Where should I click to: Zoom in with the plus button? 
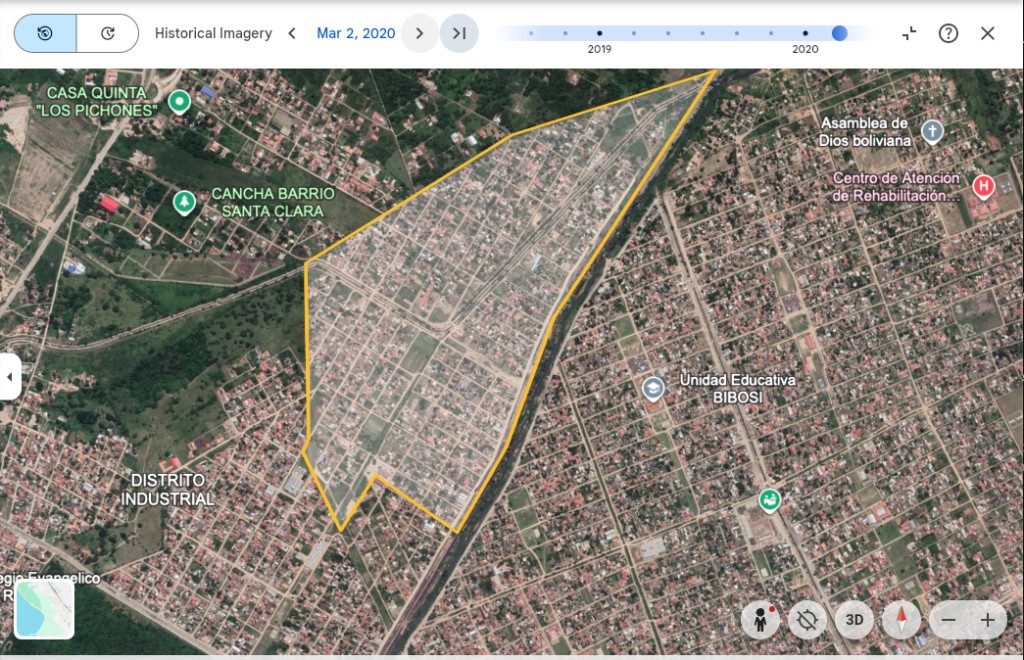tap(987, 620)
